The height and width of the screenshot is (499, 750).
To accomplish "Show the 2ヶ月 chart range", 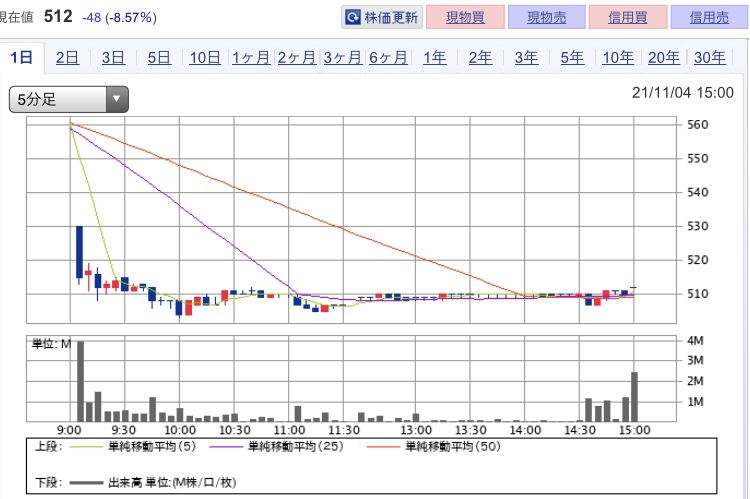I will coord(297,58).
